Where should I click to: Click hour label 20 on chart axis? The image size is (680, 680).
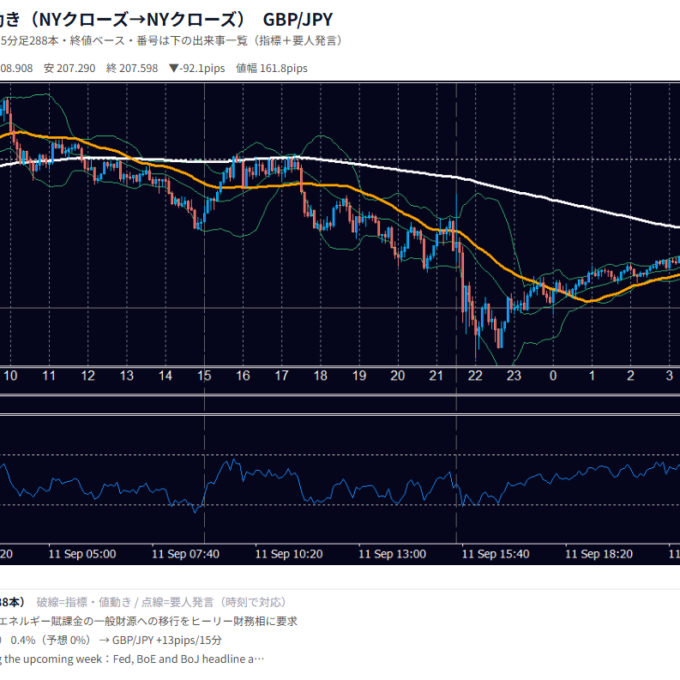click(398, 376)
